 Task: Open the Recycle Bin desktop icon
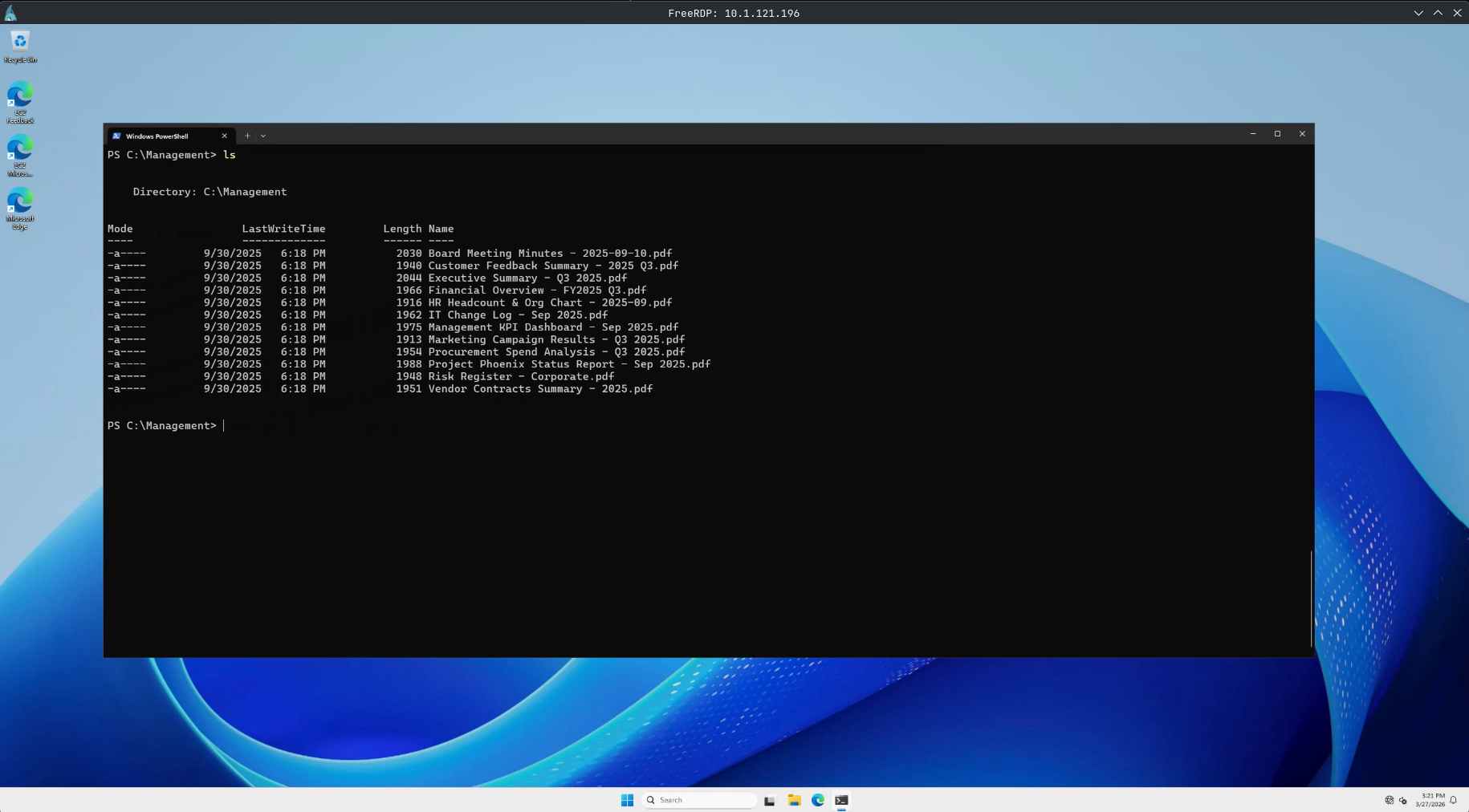tap(20, 46)
